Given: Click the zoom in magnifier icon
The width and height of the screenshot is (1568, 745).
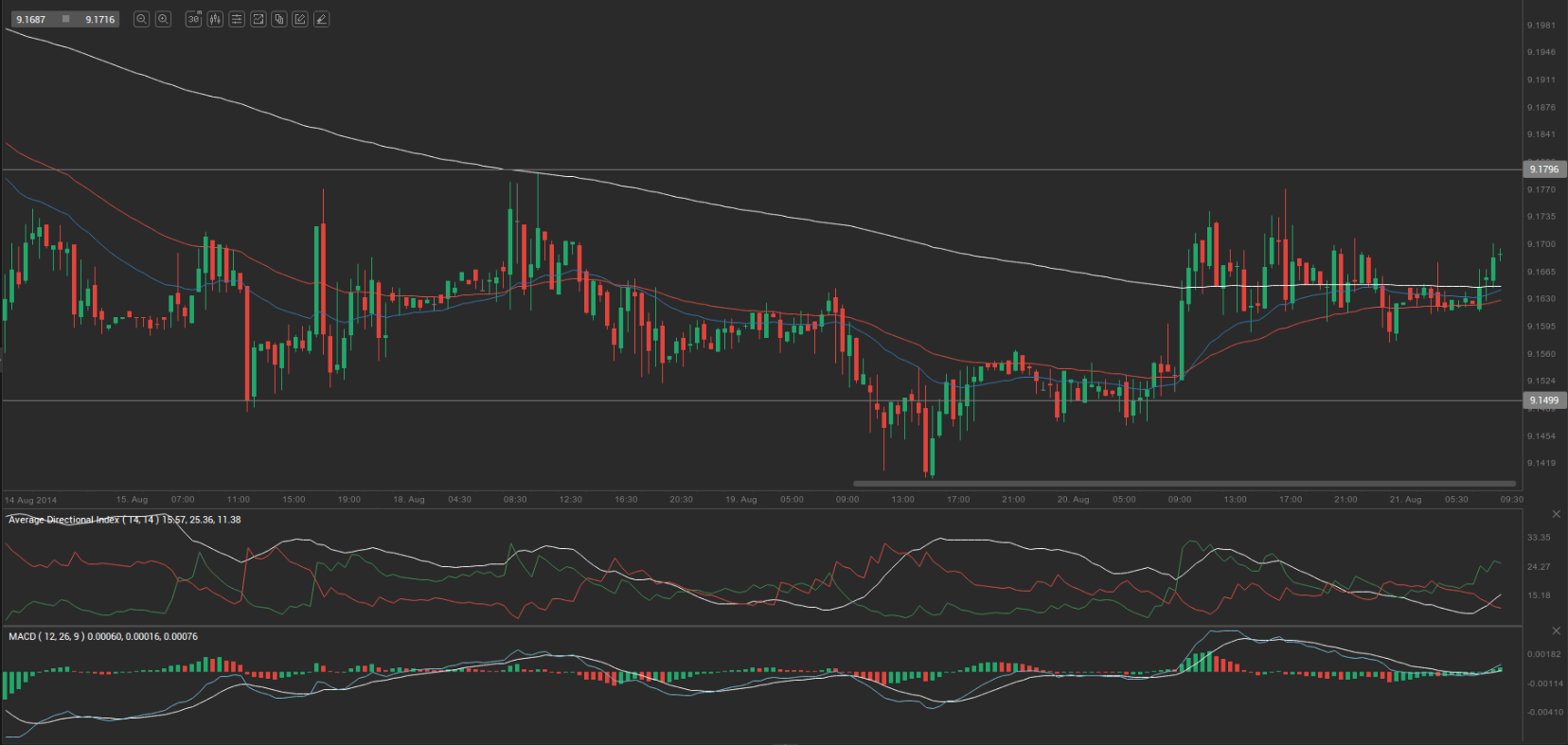Looking at the screenshot, I should coord(163,19).
